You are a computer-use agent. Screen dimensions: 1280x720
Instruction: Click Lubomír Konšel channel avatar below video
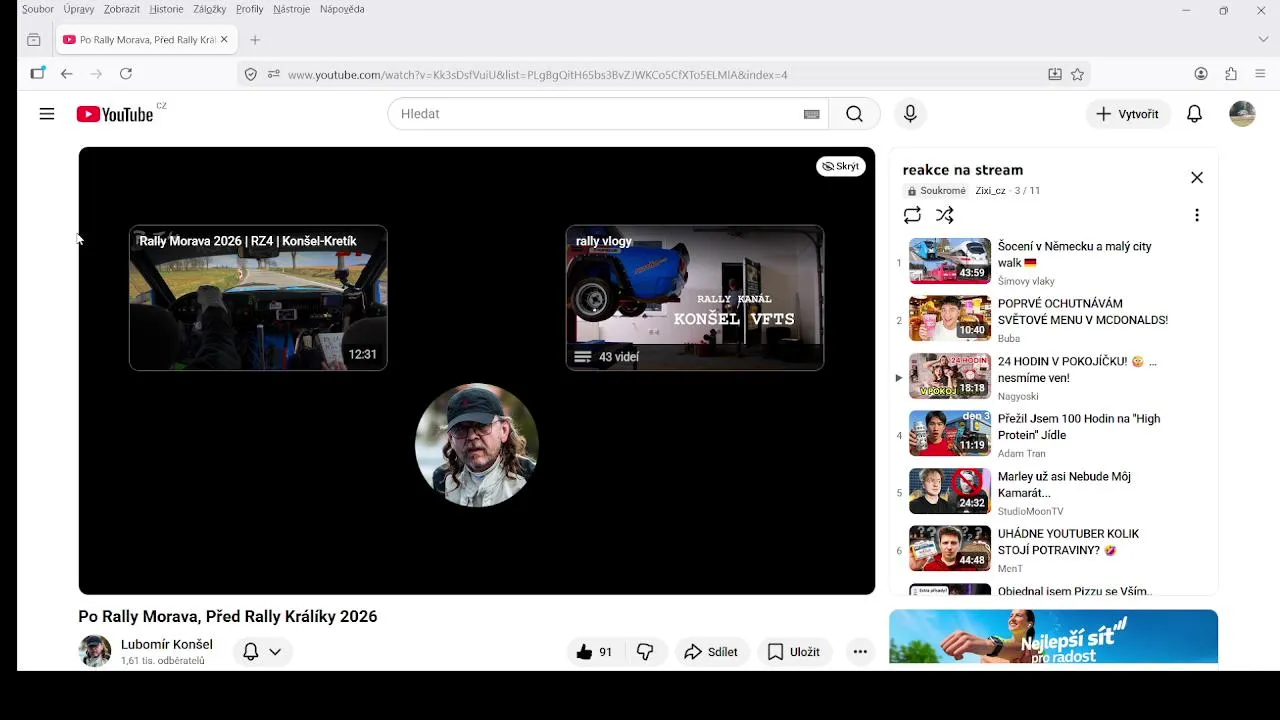[95, 651]
